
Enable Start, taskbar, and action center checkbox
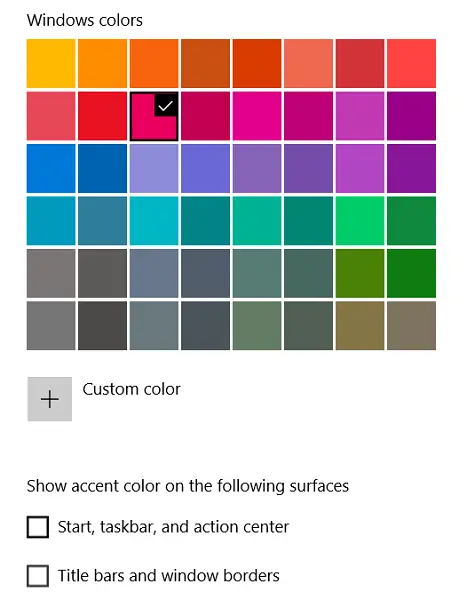38,527
